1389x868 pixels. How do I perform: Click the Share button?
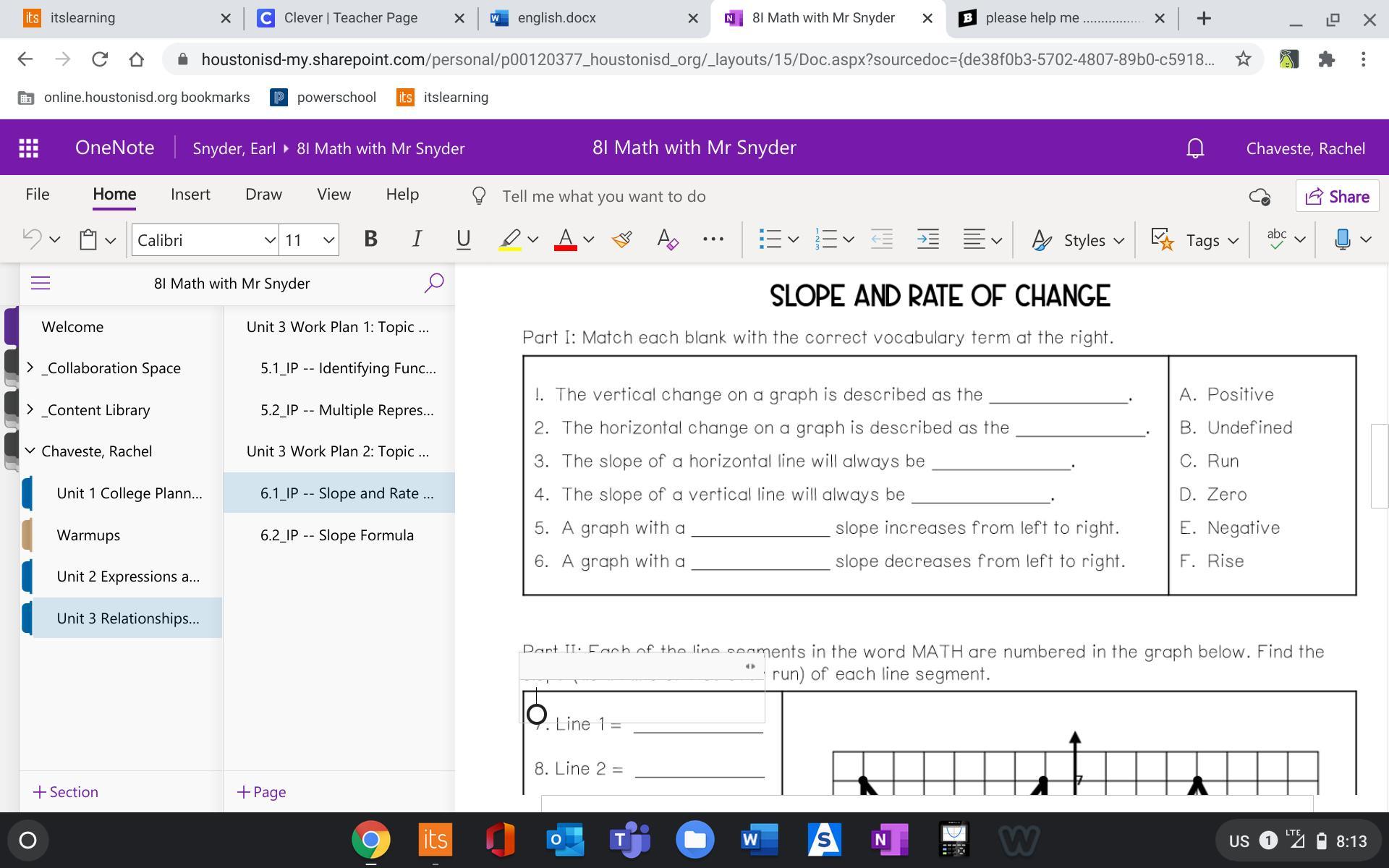[1337, 197]
